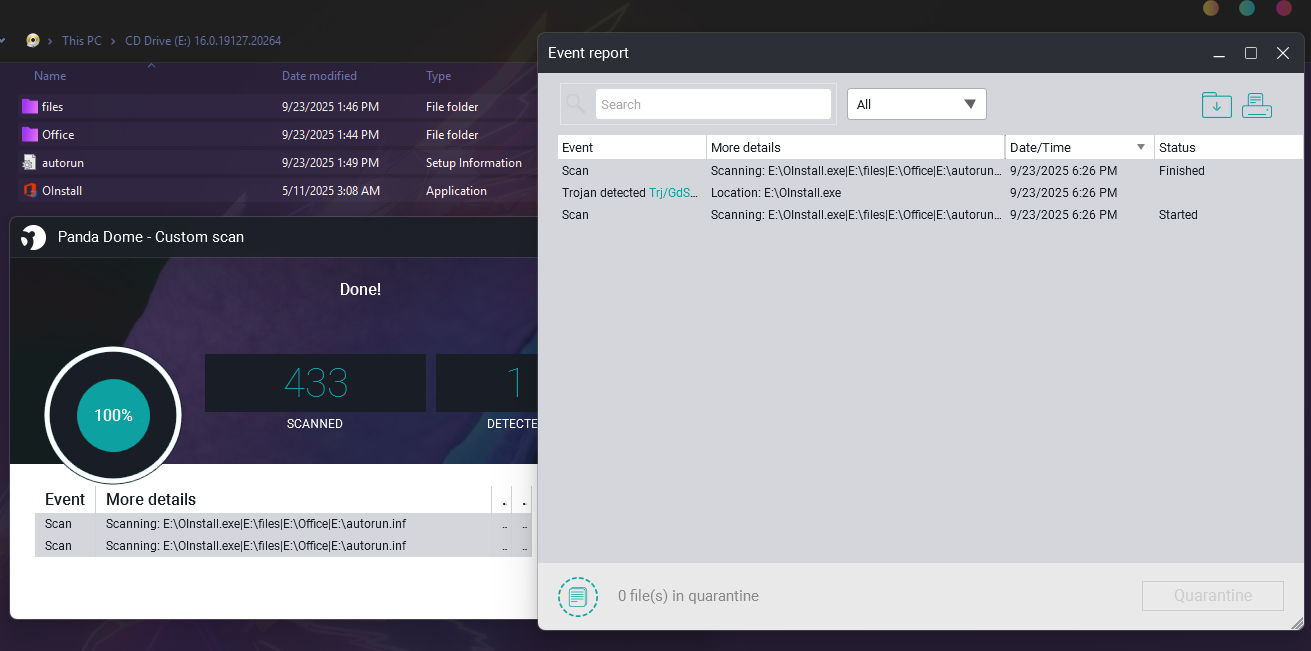Image resolution: width=1311 pixels, height=651 pixels.
Task: Sort by the Status column header
Action: tap(1229, 147)
